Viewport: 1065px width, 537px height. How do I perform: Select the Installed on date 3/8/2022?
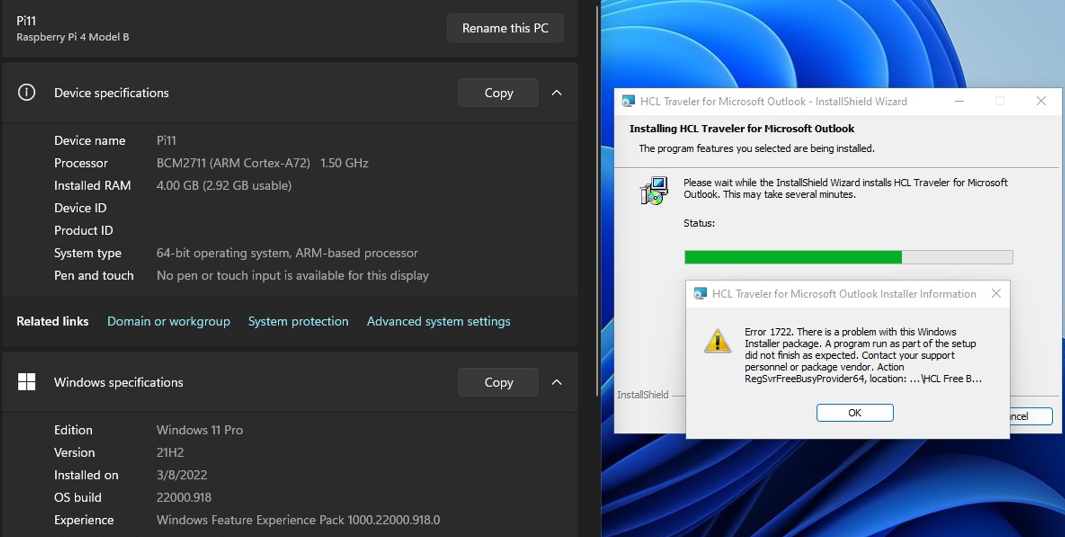click(x=182, y=475)
